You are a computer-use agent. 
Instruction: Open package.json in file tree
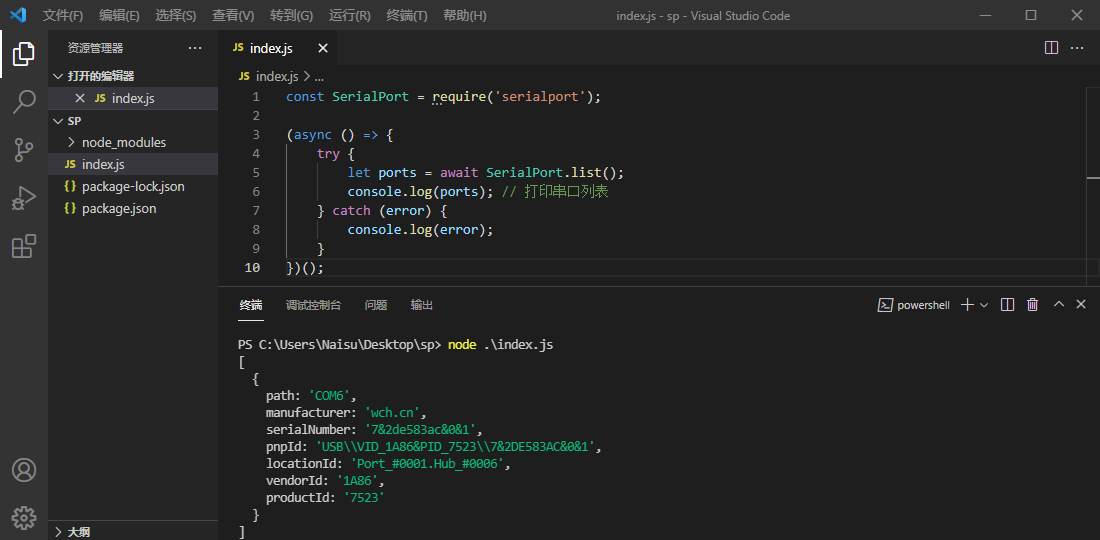[x=119, y=208]
